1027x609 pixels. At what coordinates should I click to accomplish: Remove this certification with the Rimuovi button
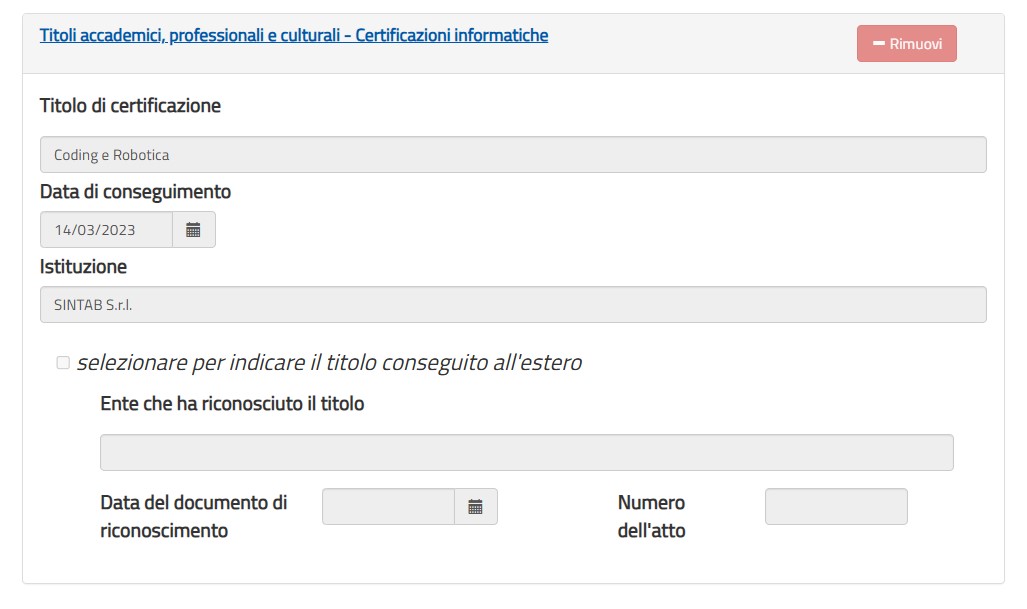[906, 43]
